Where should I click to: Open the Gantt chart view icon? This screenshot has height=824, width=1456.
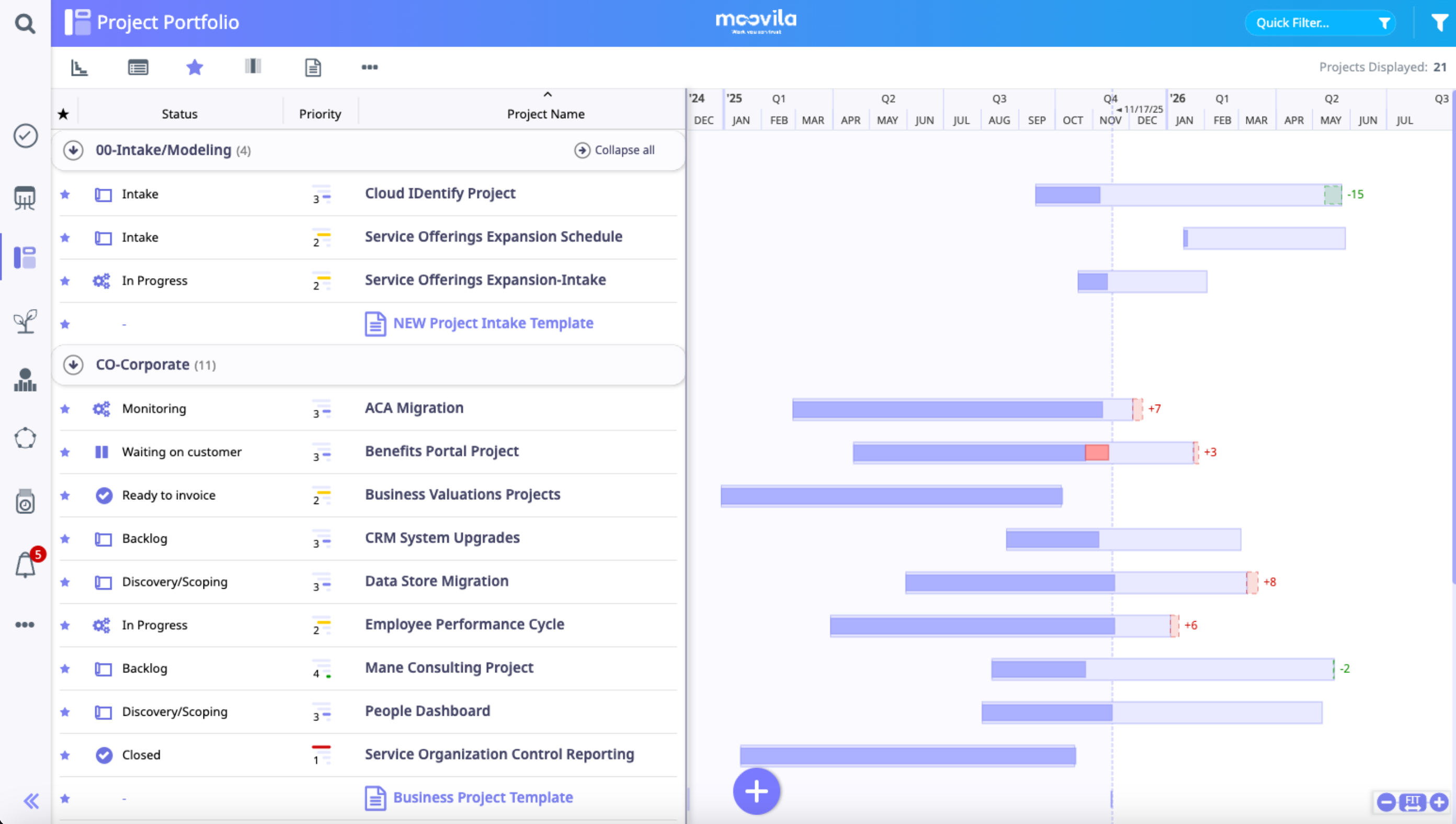[x=79, y=67]
